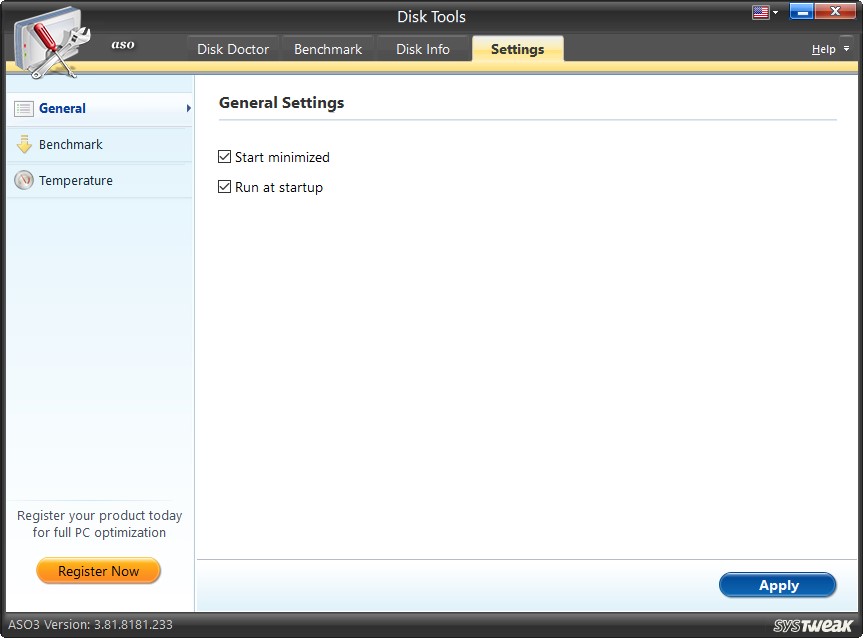Open the language selector dropdown arrow
The height and width of the screenshot is (639, 864).
pos(775,11)
